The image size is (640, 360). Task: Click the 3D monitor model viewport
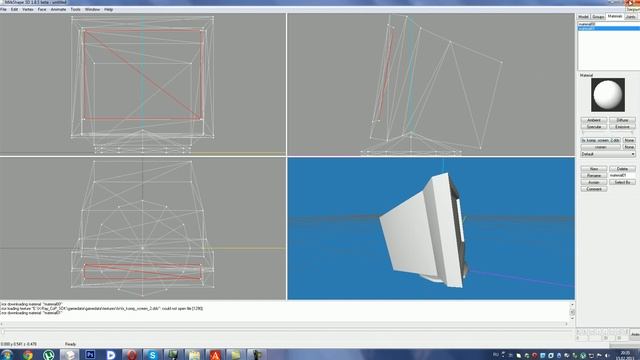coord(431,229)
